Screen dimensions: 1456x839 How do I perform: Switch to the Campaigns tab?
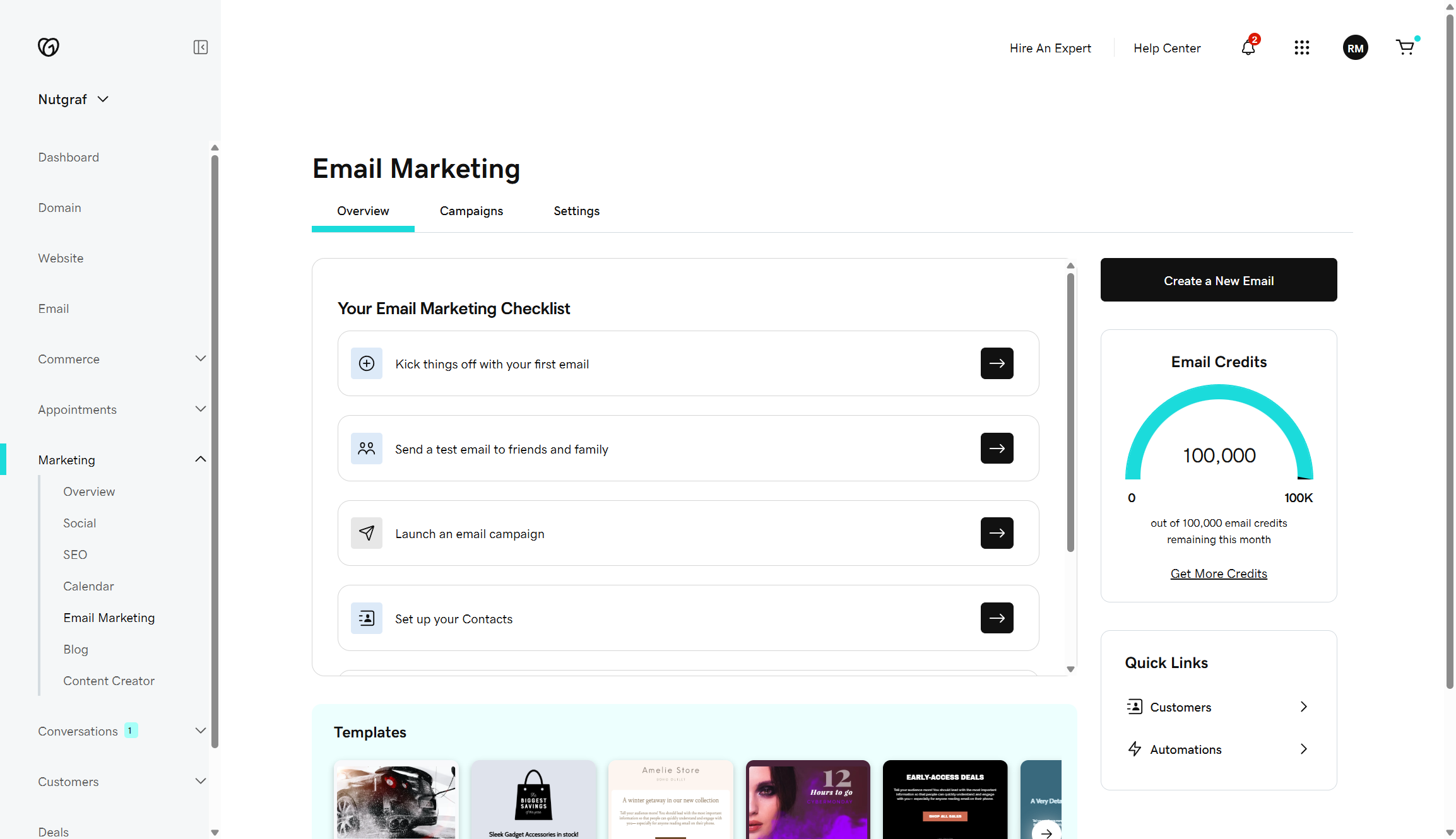[471, 211]
